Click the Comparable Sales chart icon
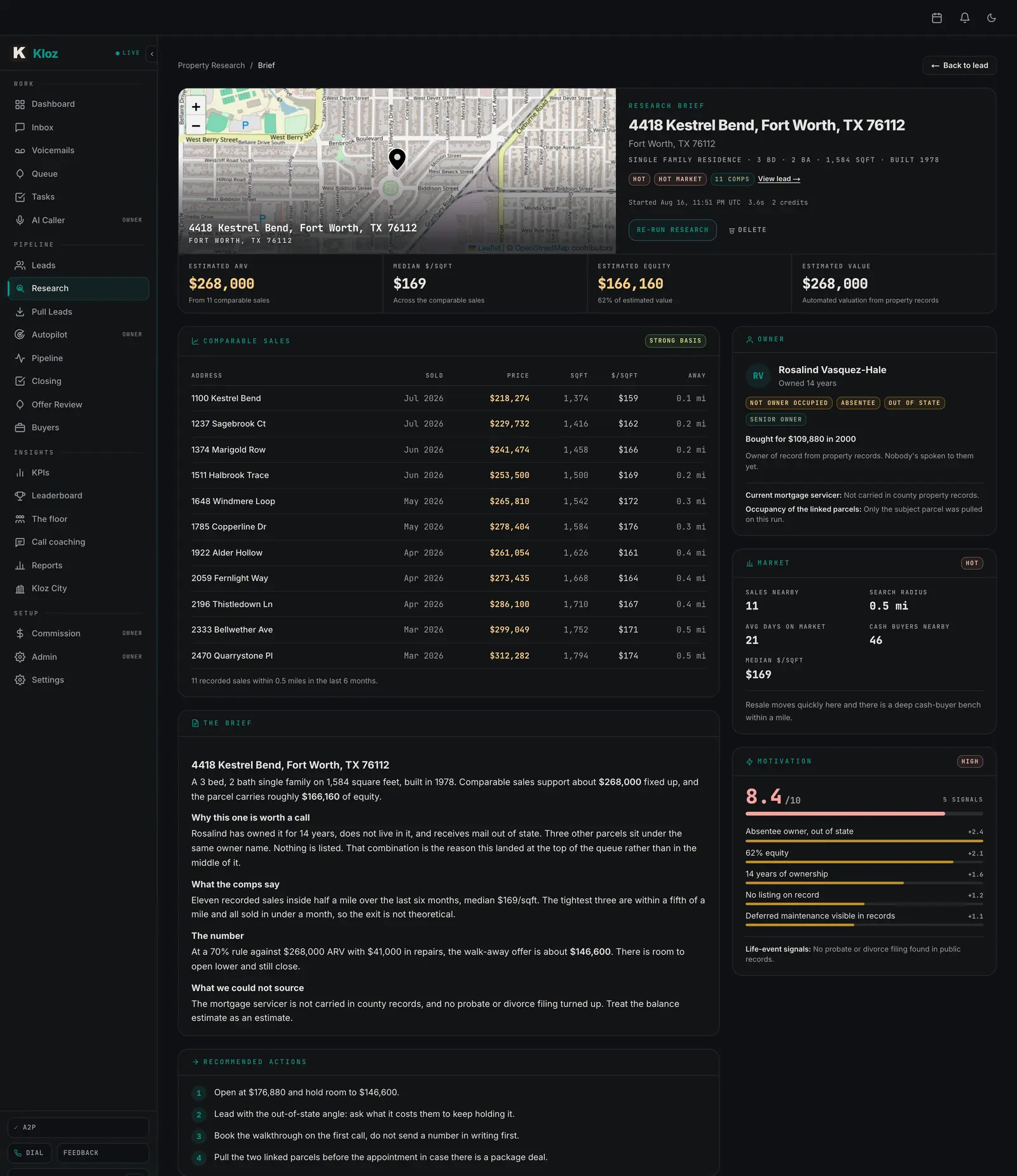This screenshot has height=1176, width=1017. (x=195, y=341)
